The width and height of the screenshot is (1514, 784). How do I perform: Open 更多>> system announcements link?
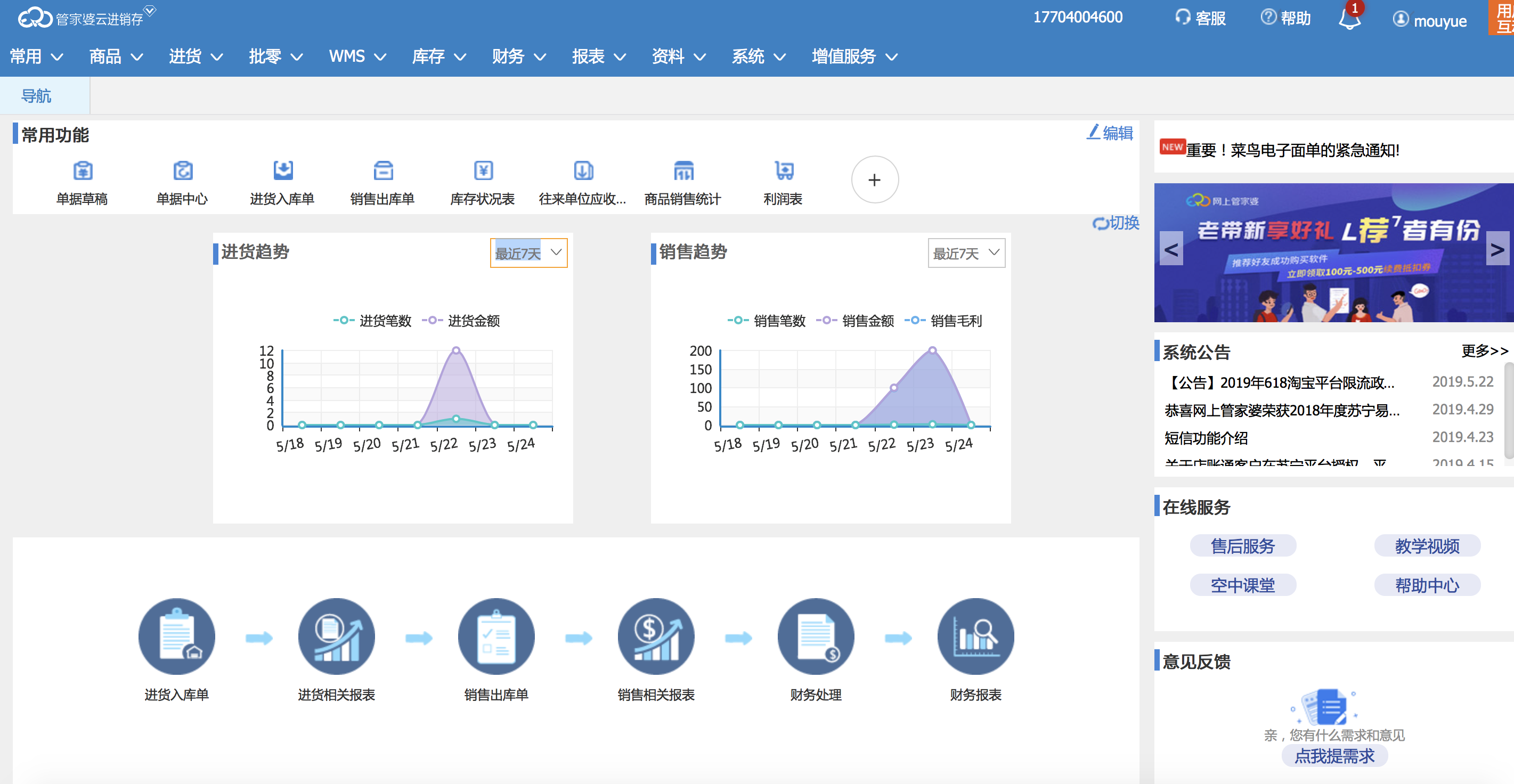point(1484,351)
